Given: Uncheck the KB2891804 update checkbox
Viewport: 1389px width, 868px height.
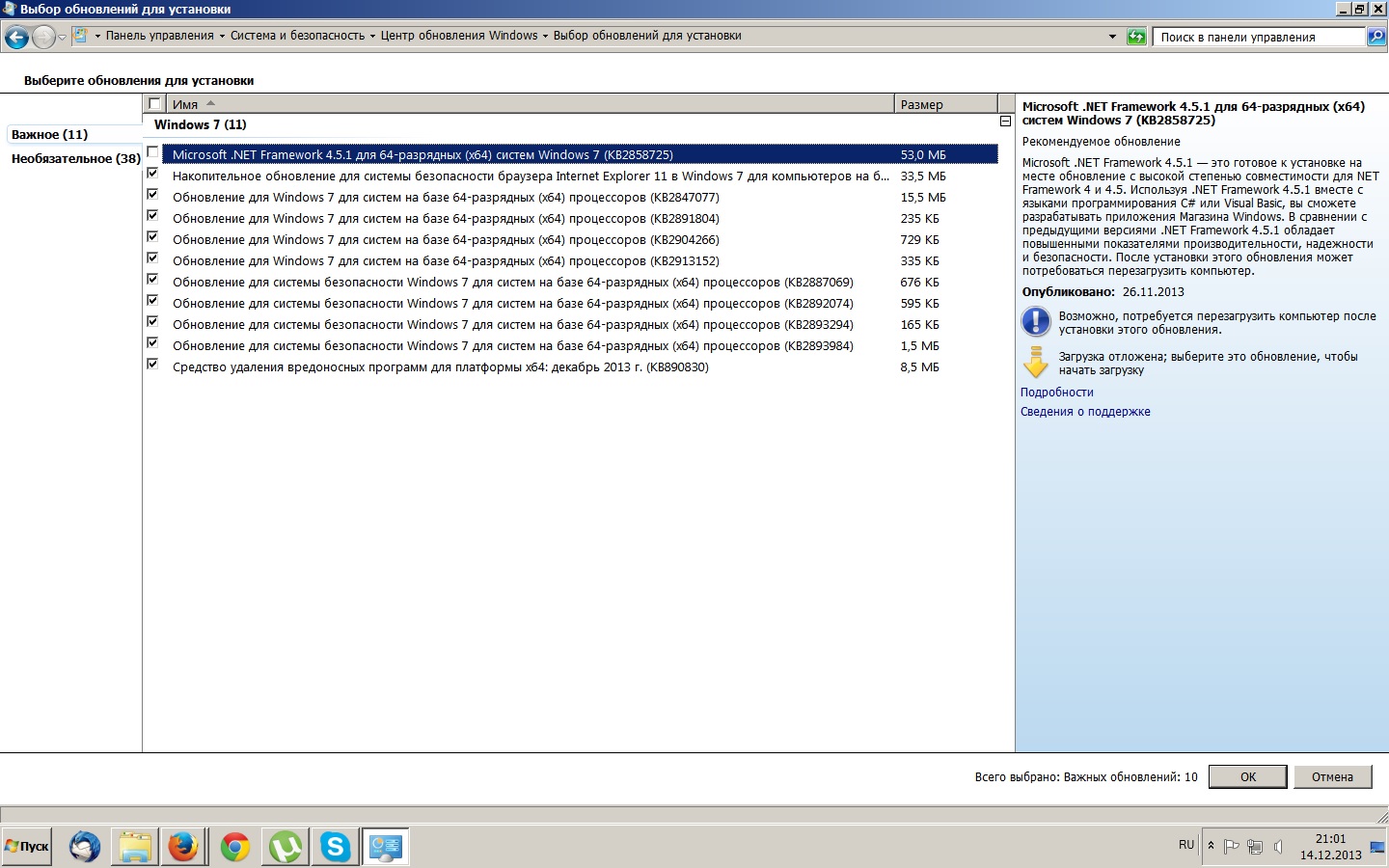Looking at the screenshot, I should [x=152, y=216].
